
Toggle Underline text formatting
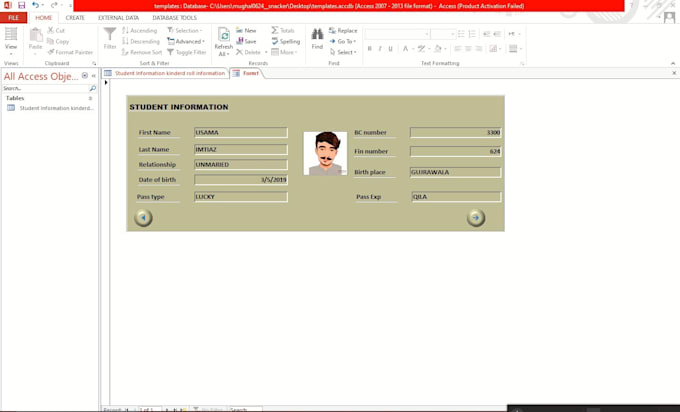(x=390, y=49)
